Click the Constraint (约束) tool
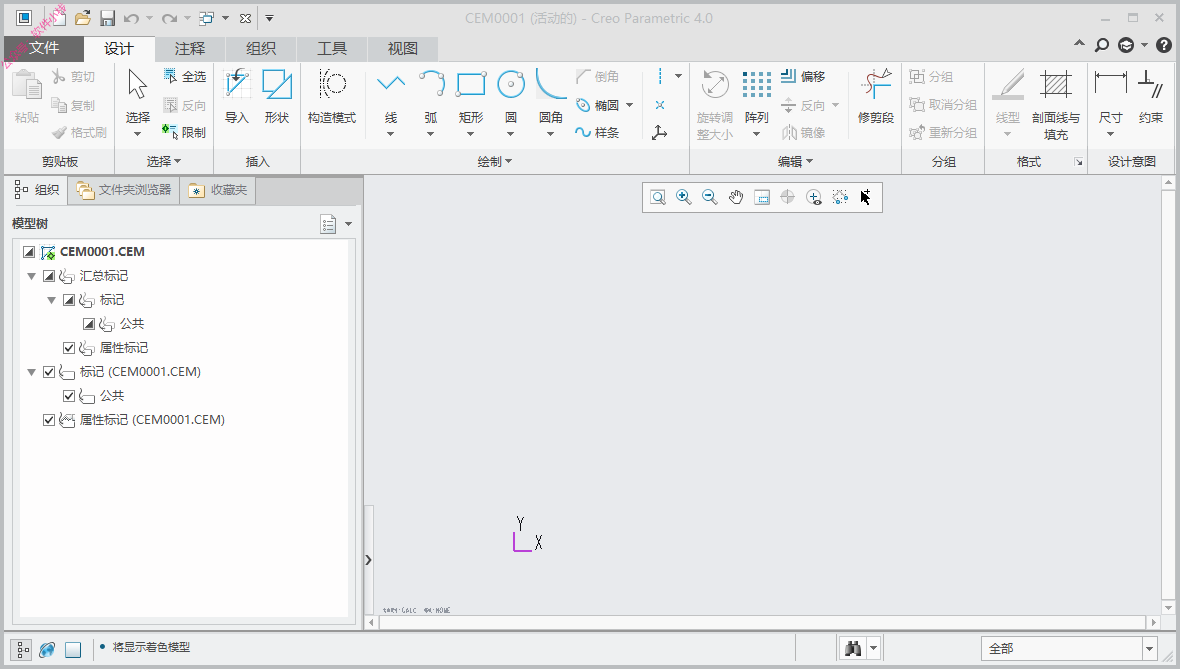 coord(1151,96)
